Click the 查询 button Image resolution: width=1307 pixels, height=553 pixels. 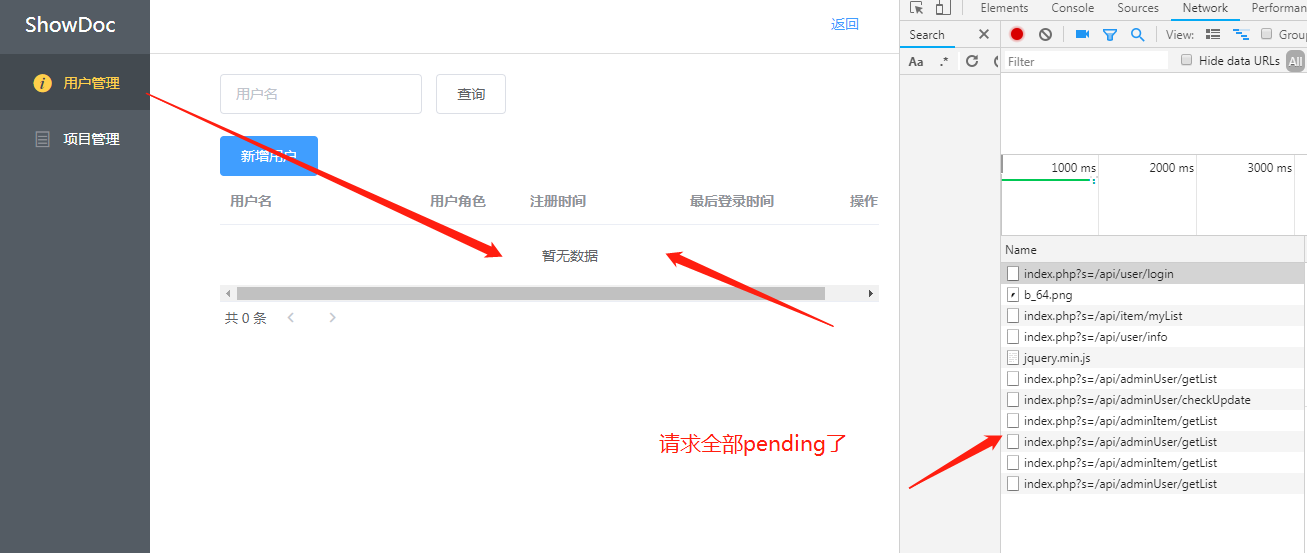pyautogui.click(x=471, y=94)
